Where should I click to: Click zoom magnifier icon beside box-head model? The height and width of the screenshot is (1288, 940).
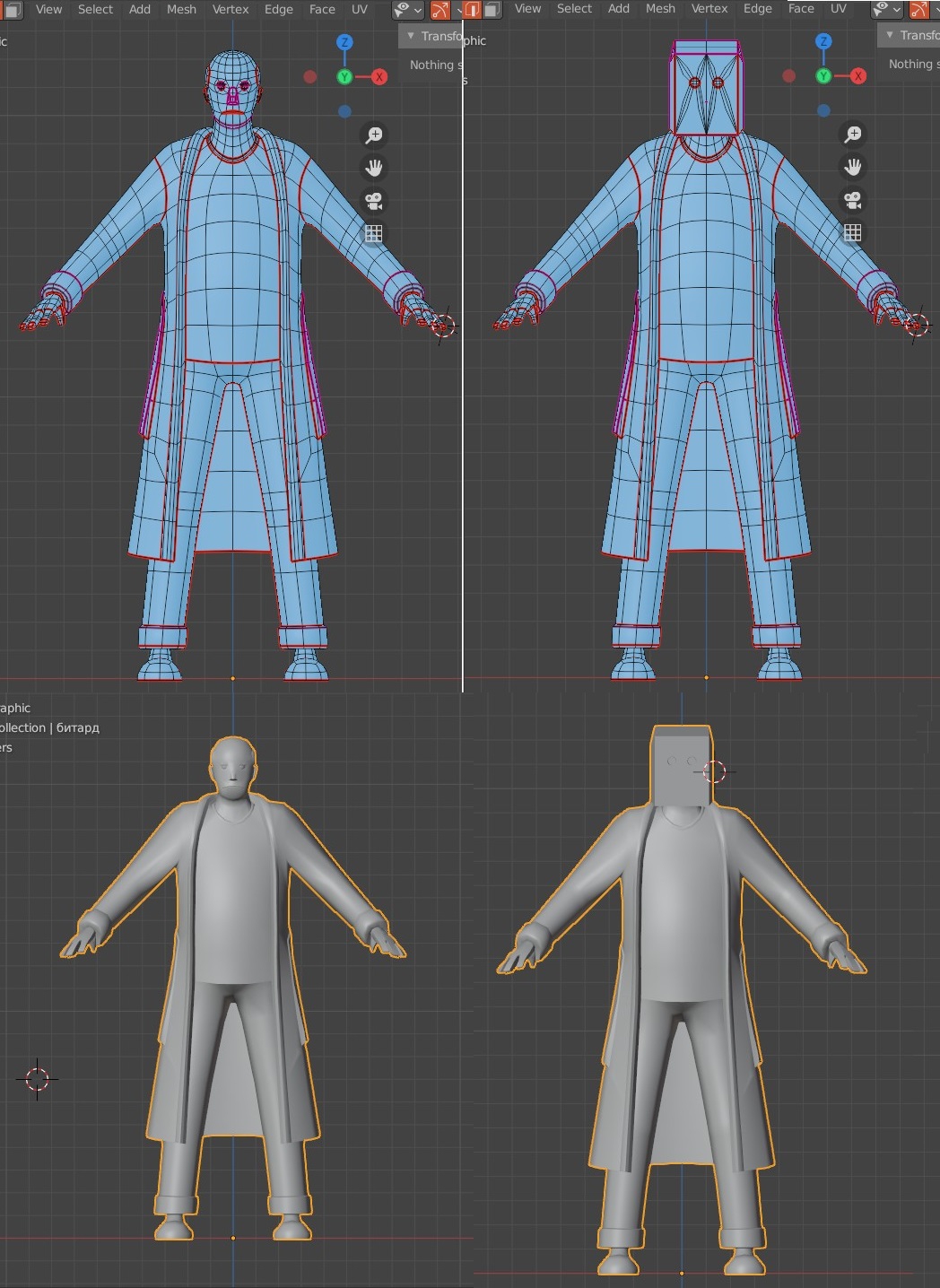click(853, 134)
